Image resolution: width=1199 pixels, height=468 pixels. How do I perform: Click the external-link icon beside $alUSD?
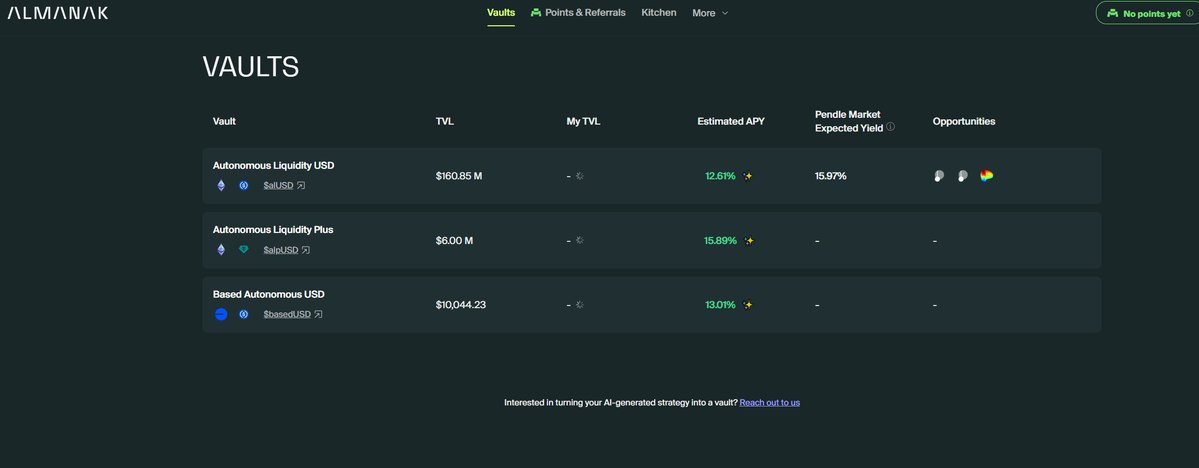tap(301, 185)
